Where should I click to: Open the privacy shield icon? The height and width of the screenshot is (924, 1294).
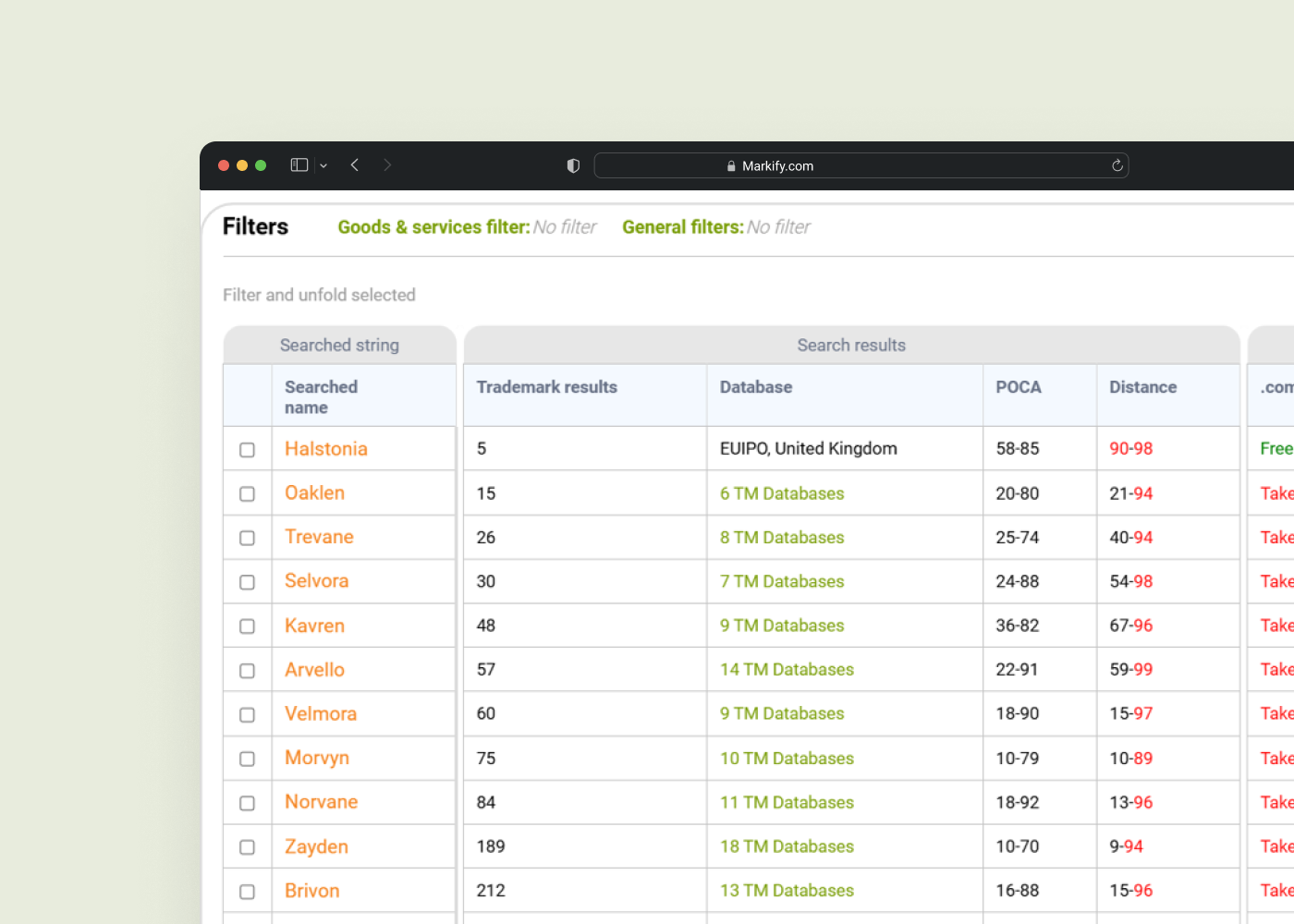point(573,165)
